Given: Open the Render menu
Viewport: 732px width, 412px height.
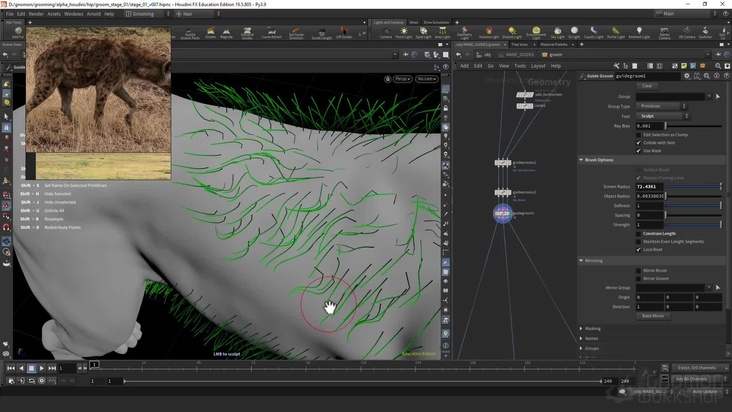Looking at the screenshot, I should click(x=36, y=14).
